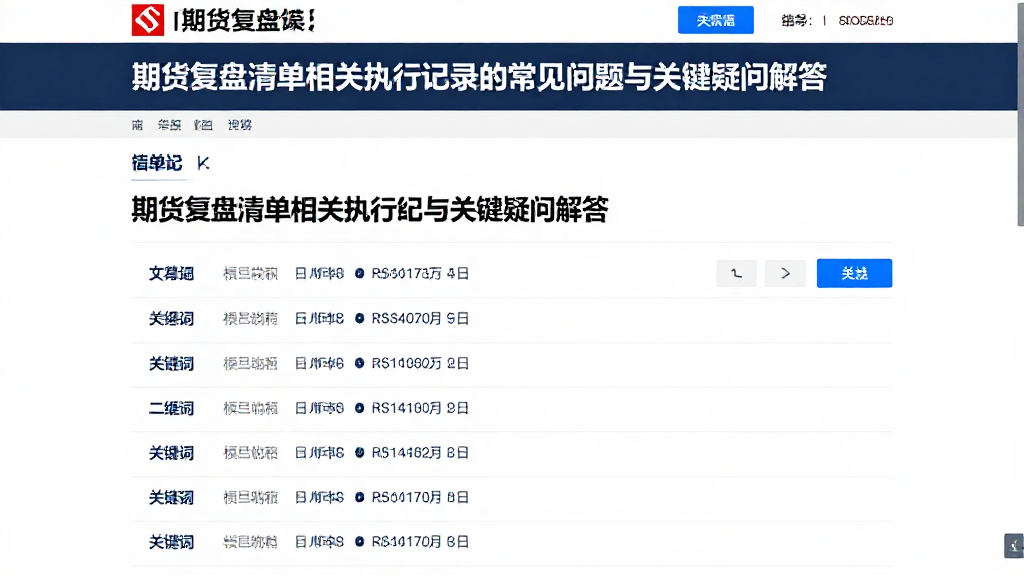Screen dimensions: 1024x576
Task: Open the second breadcrumb navigation item
Action: click(x=169, y=125)
